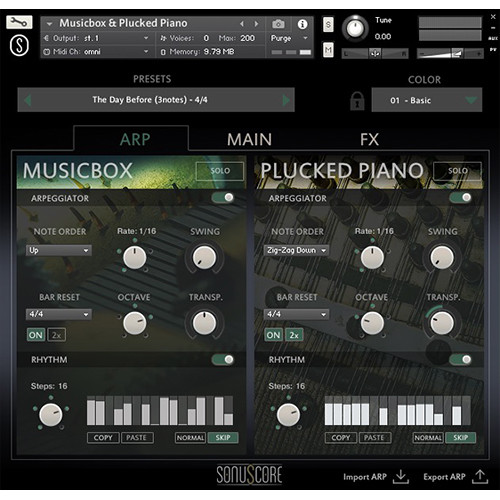Click the Plucked Piano Rate knob

coord(372,258)
